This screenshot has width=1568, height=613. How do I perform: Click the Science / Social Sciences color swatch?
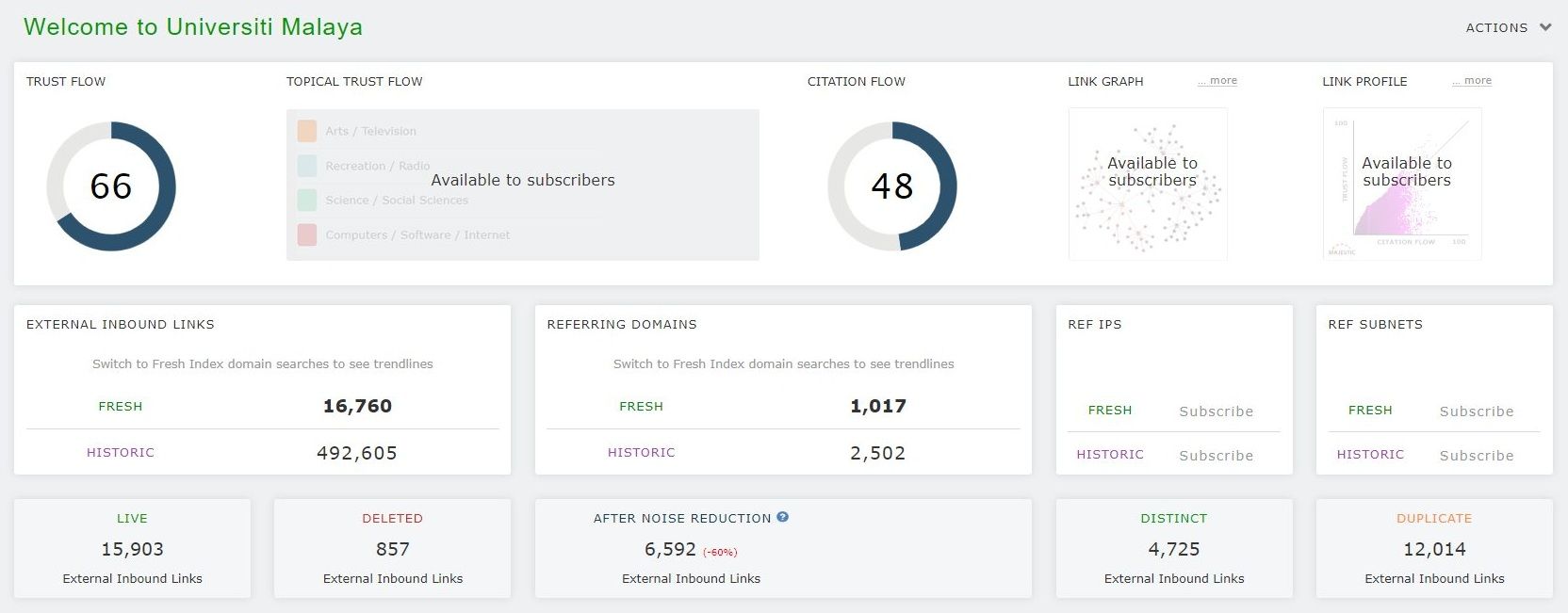(307, 200)
